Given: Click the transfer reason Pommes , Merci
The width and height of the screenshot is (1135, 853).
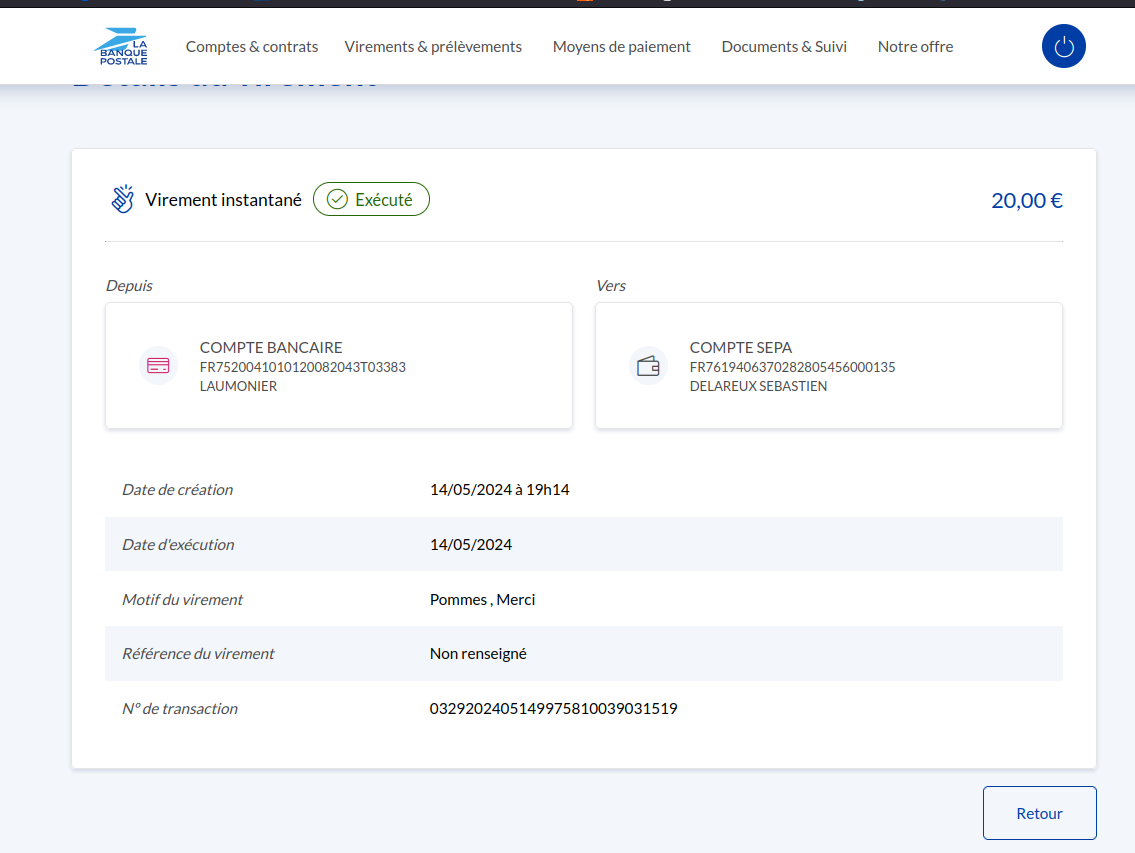Looking at the screenshot, I should pyautogui.click(x=482, y=600).
